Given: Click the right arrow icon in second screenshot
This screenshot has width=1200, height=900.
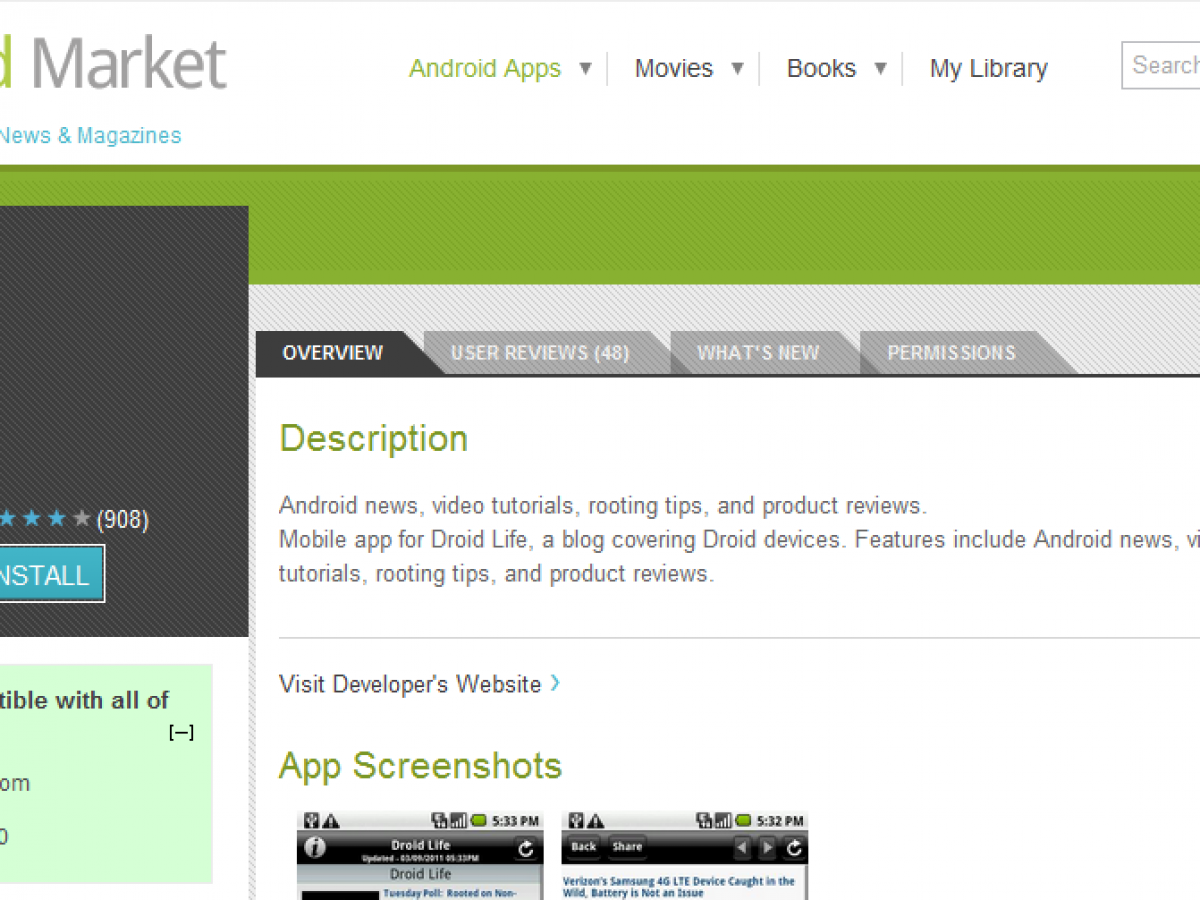Looking at the screenshot, I should [767, 848].
